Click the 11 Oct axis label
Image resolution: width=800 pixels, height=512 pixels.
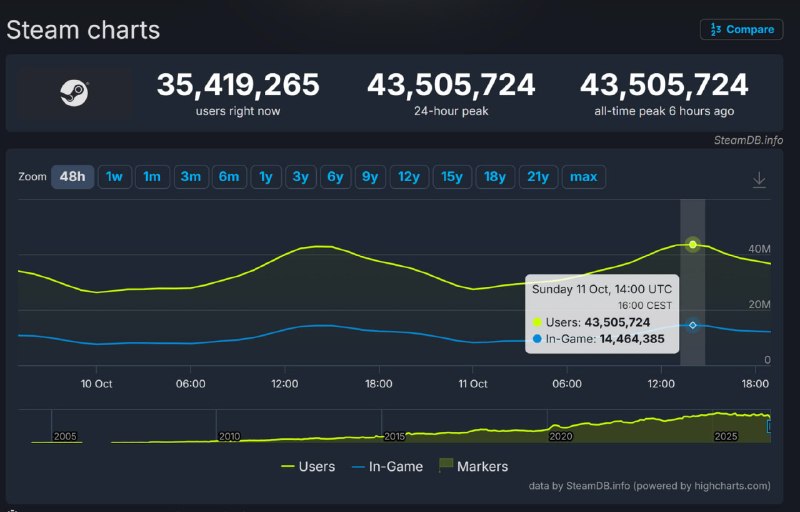pos(473,384)
